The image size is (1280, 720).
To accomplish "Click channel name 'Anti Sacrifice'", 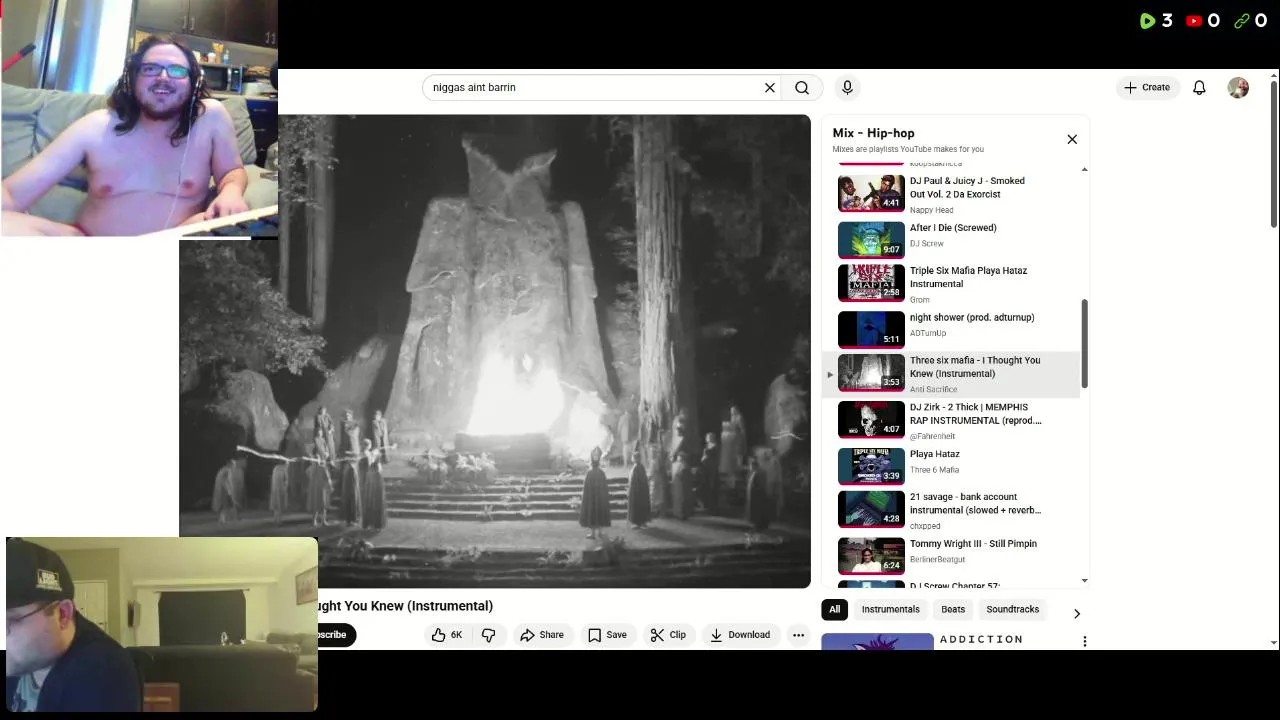I will (x=933, y=390).
